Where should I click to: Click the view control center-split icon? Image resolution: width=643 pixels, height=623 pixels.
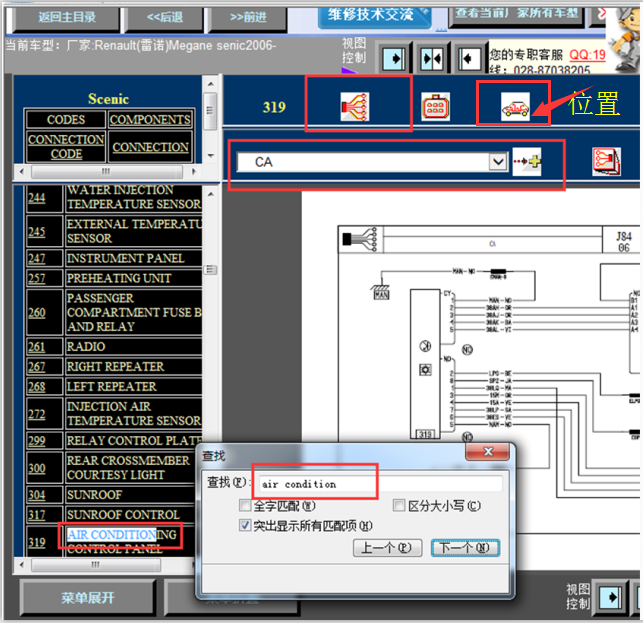[x=432, y=59]
